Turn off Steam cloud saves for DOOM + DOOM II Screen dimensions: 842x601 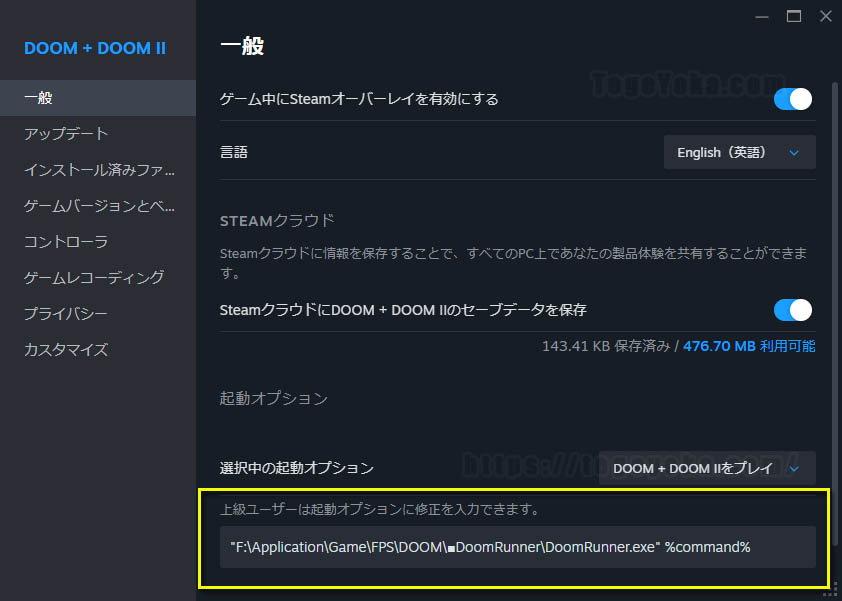792,310
